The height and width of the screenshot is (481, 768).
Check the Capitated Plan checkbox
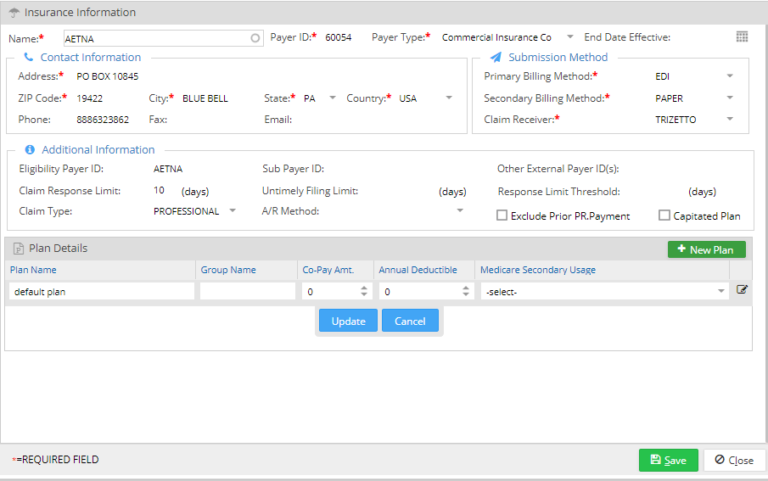point(664,215)
